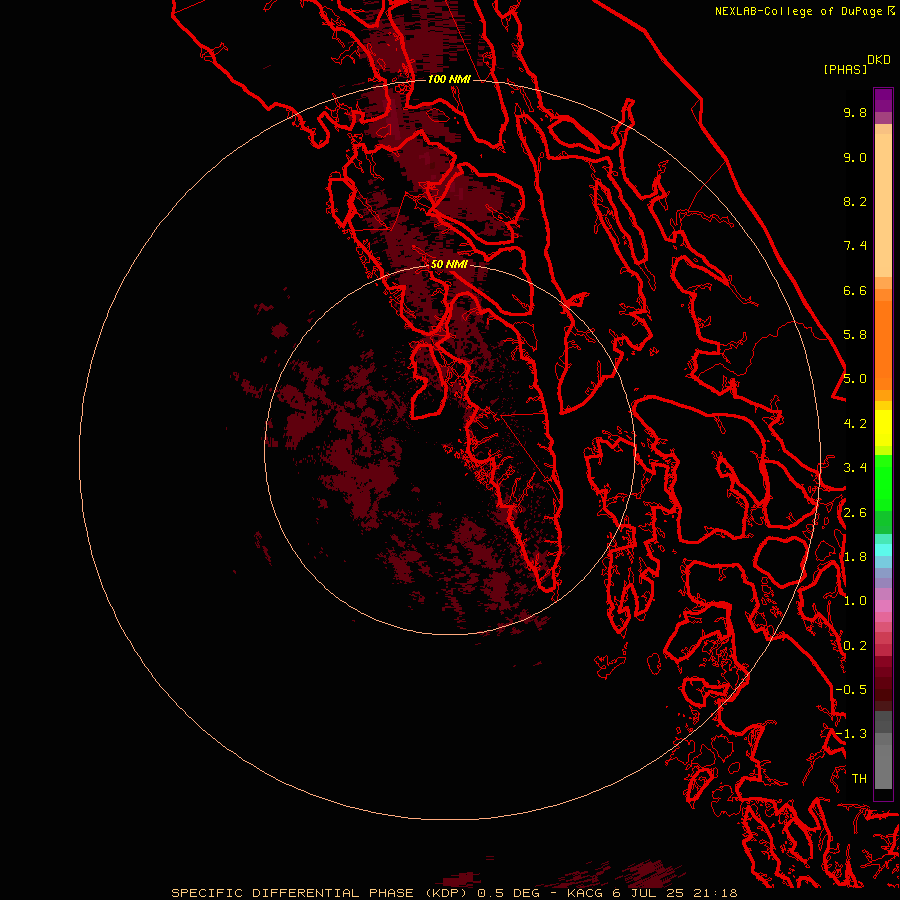Click the 100 NMI range ring label

449,79
